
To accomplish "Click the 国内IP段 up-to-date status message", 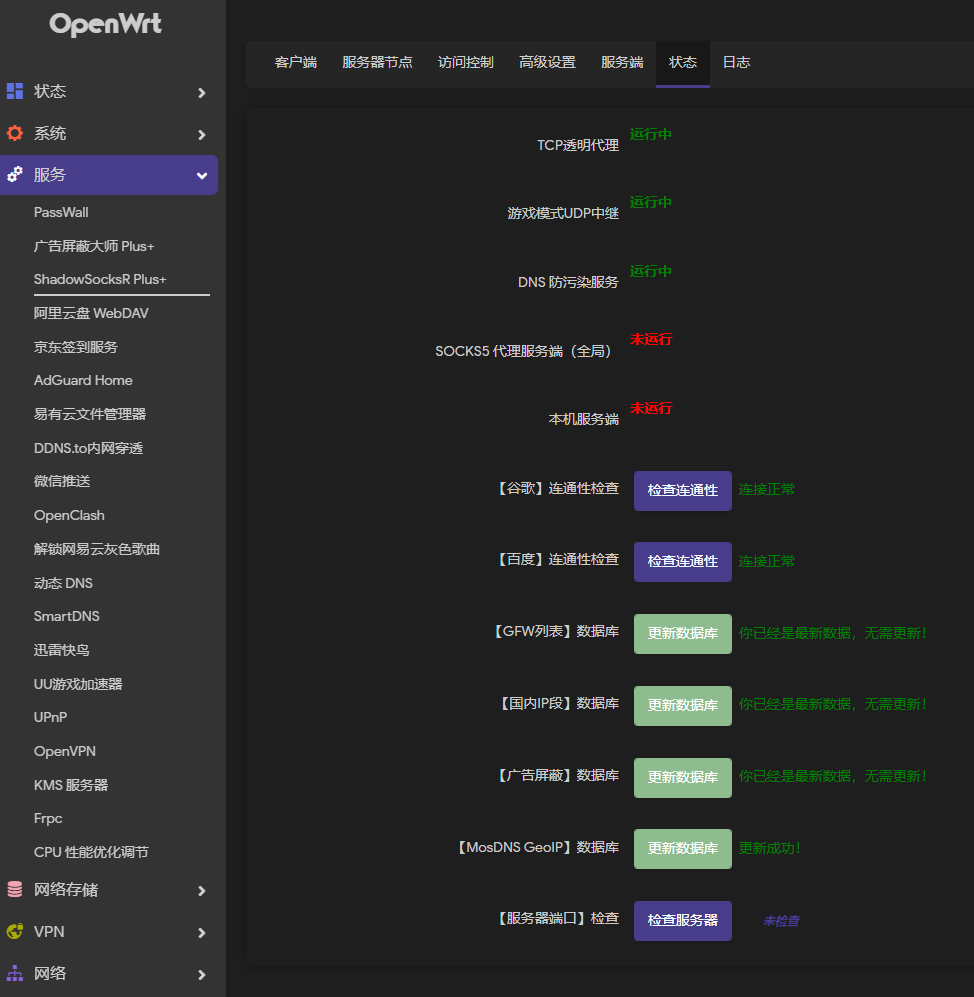I will (x=832, y=705).
